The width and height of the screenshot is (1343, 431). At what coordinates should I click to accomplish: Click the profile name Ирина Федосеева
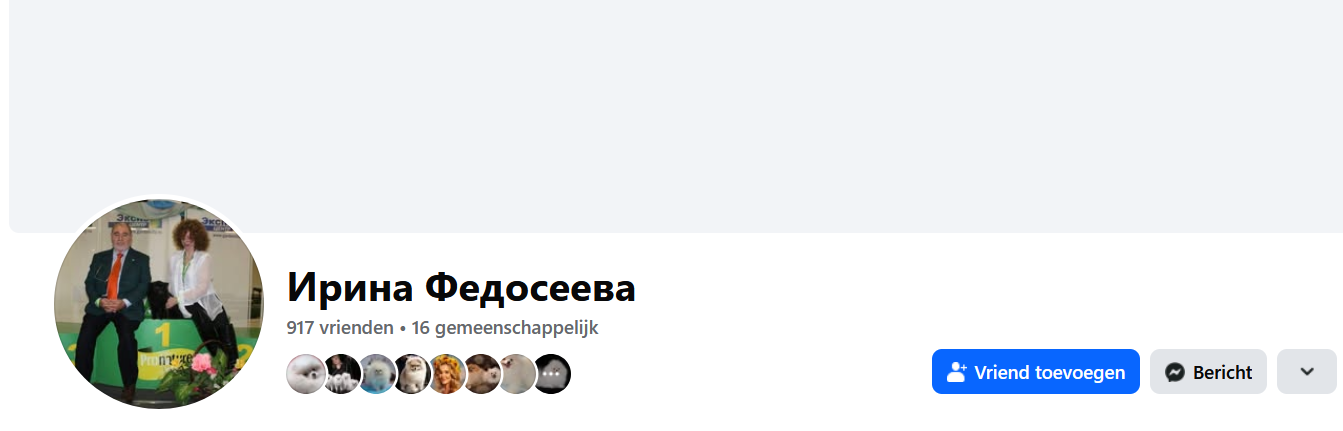(x=461, y=288)
